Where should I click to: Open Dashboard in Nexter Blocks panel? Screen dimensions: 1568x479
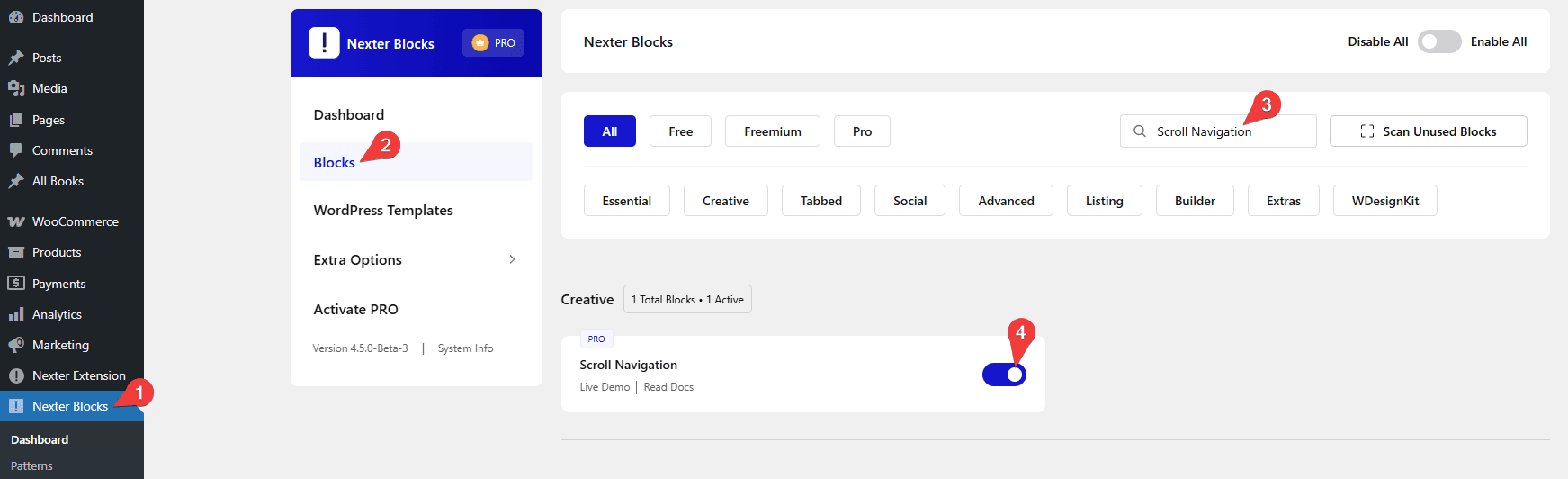point(349,114)
